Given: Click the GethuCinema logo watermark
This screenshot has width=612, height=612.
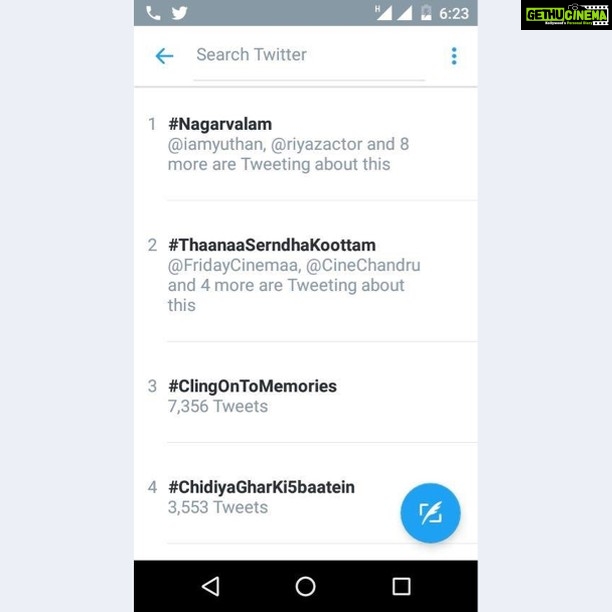Looking at the screenshot, I should (566, 15).
